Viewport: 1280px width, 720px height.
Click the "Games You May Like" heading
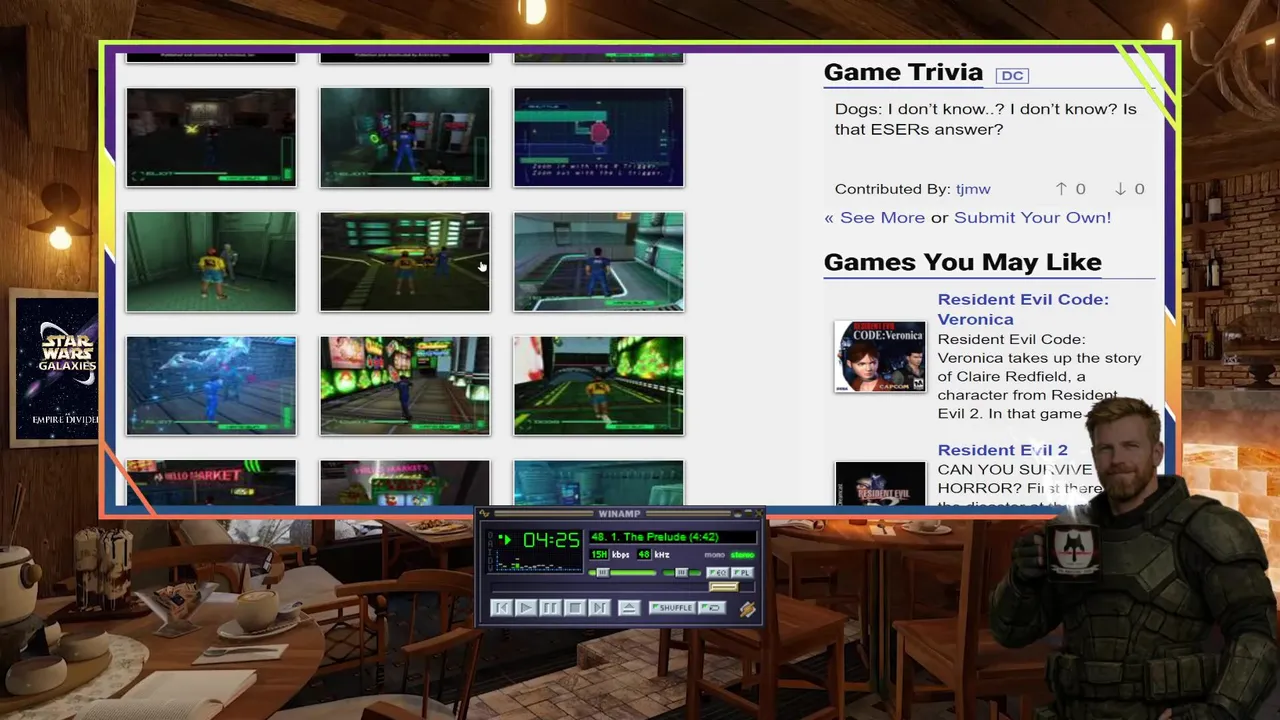point(962,262)
